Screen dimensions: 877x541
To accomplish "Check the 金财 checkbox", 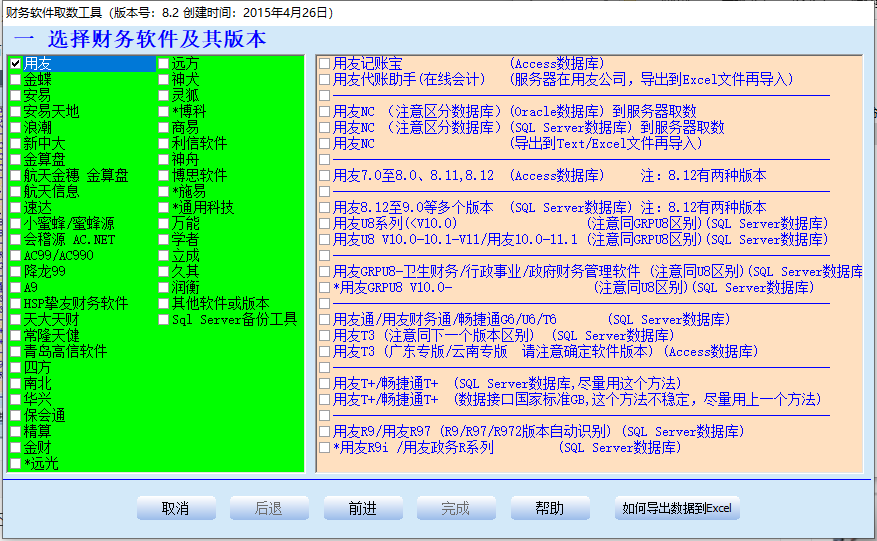I will point(16,448).
